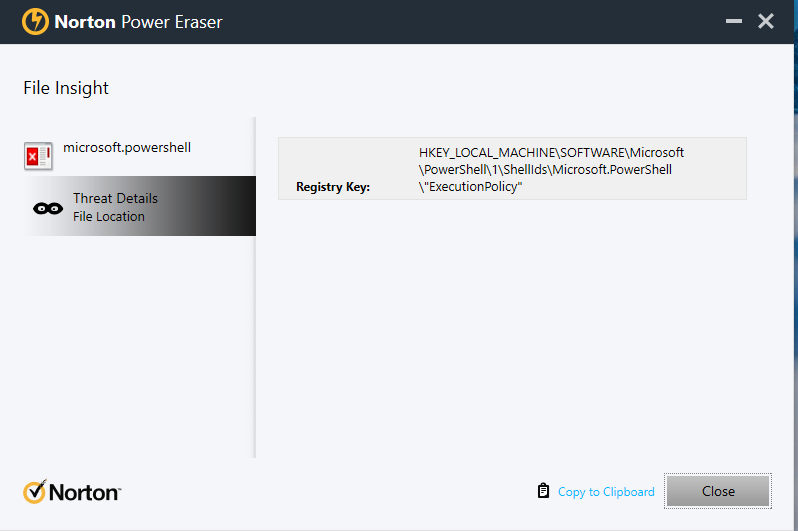
Task: Minimize the Norton Power Eraser window
Action: point(732,21)
